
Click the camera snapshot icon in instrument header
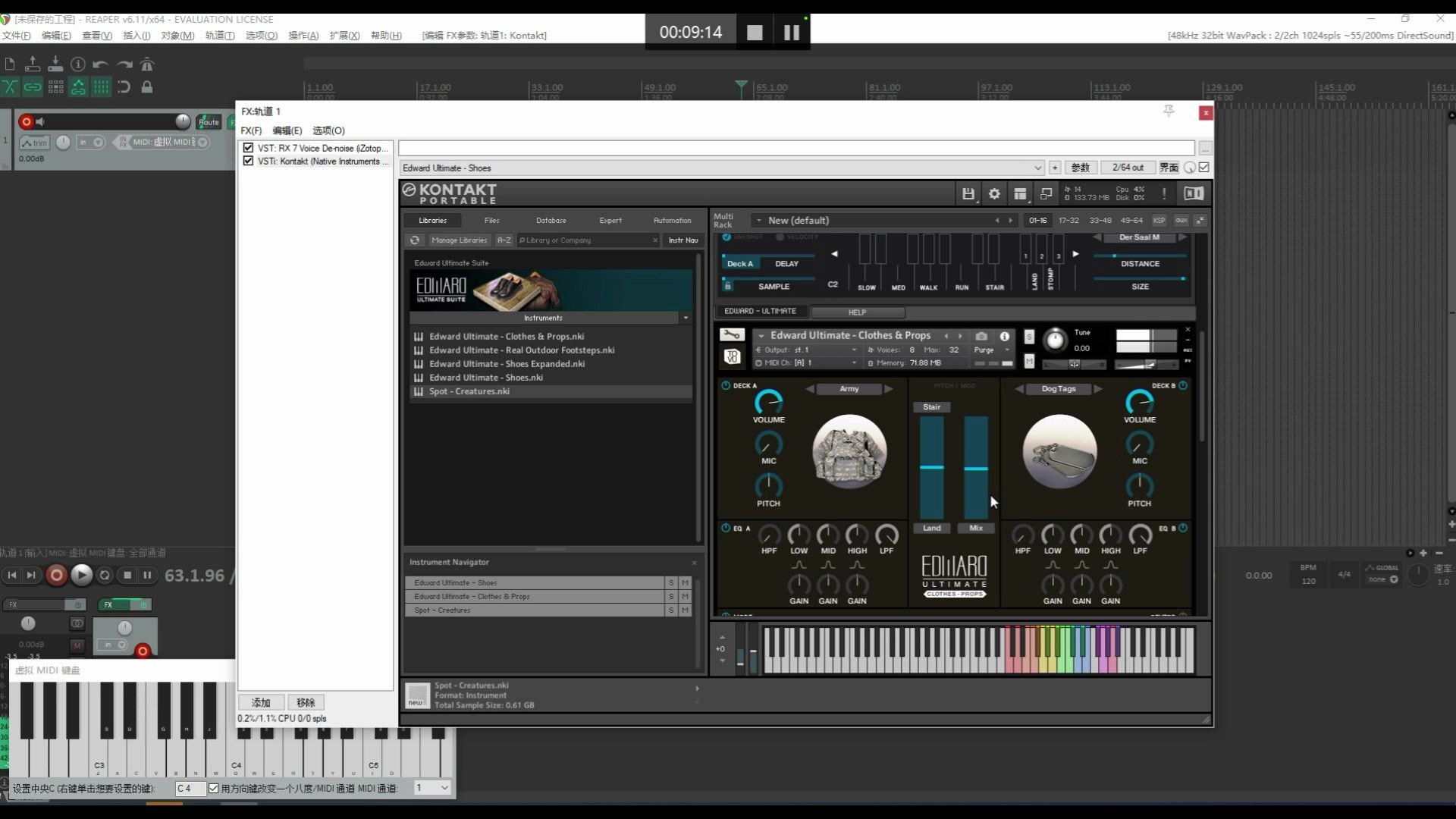(981, 336)
